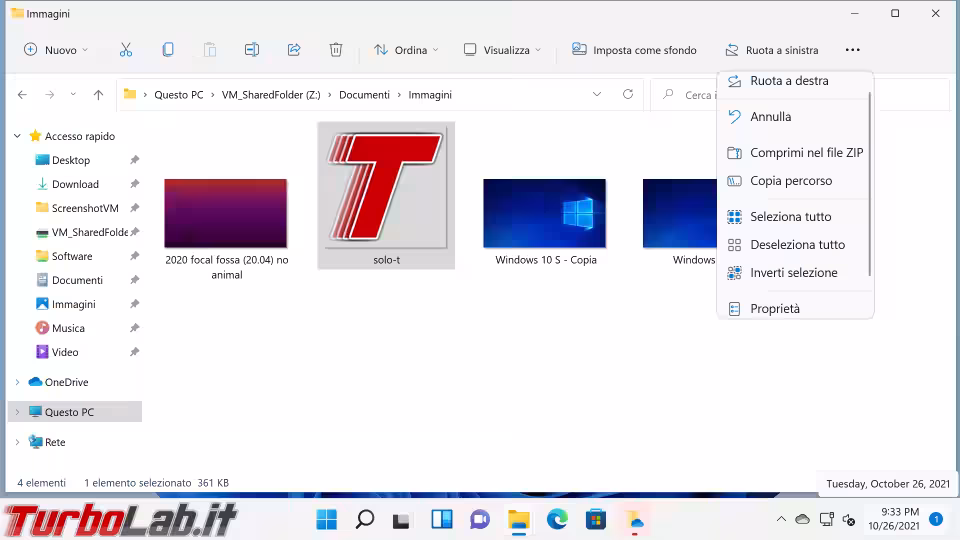The width and height of the screenshot is (960, 540).
Task: Open Download folder in quick access
Action: (75, 184)
